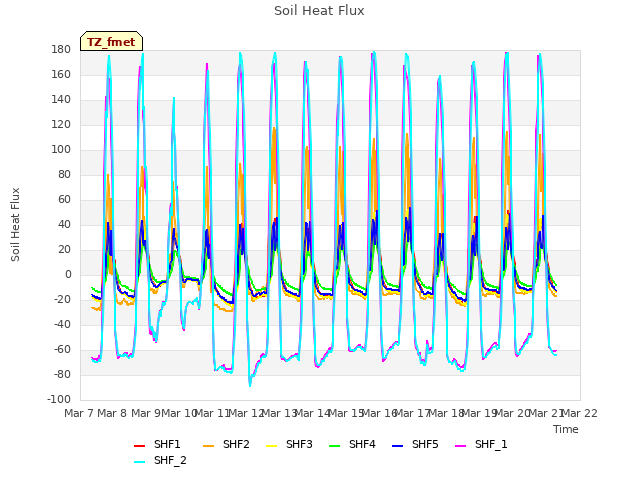Click the green SHF4 legend swatch
The width and height of the screenshot is (640, 480).
[334, 446]
